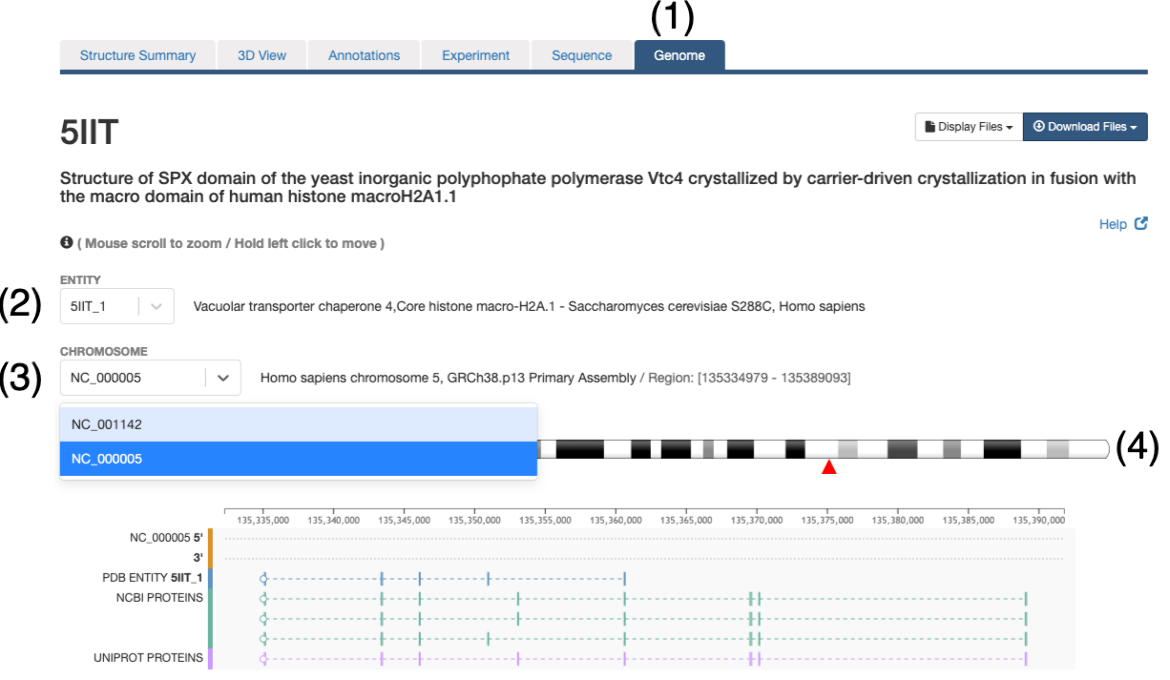Click info icon beside mouse scroll hint
Screen dimensions: 1170x680
click(66, 243)
